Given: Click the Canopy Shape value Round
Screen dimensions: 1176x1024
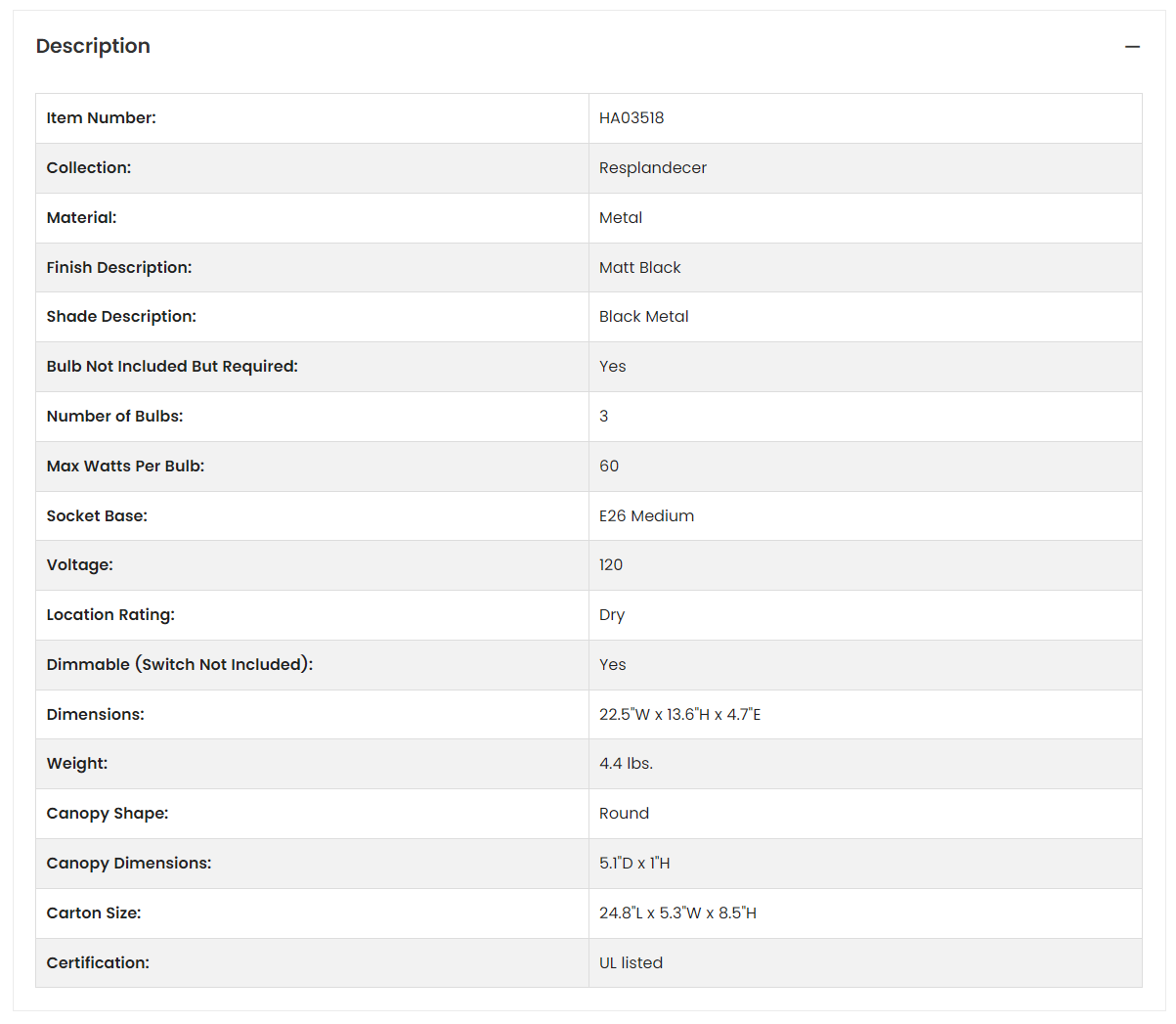Looking at the screenshot, I should pyautogui.click(x=625, y=814).
